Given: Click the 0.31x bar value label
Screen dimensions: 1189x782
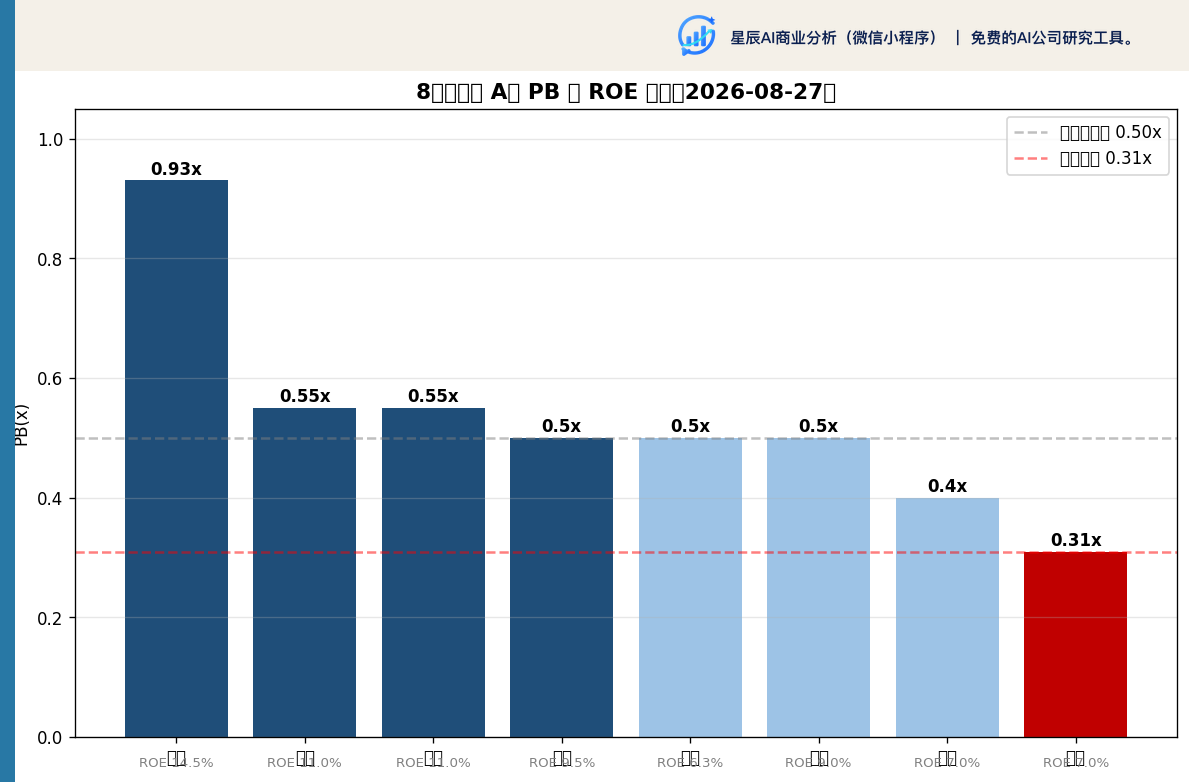Looking at the screenshot, I should 1076,540.
